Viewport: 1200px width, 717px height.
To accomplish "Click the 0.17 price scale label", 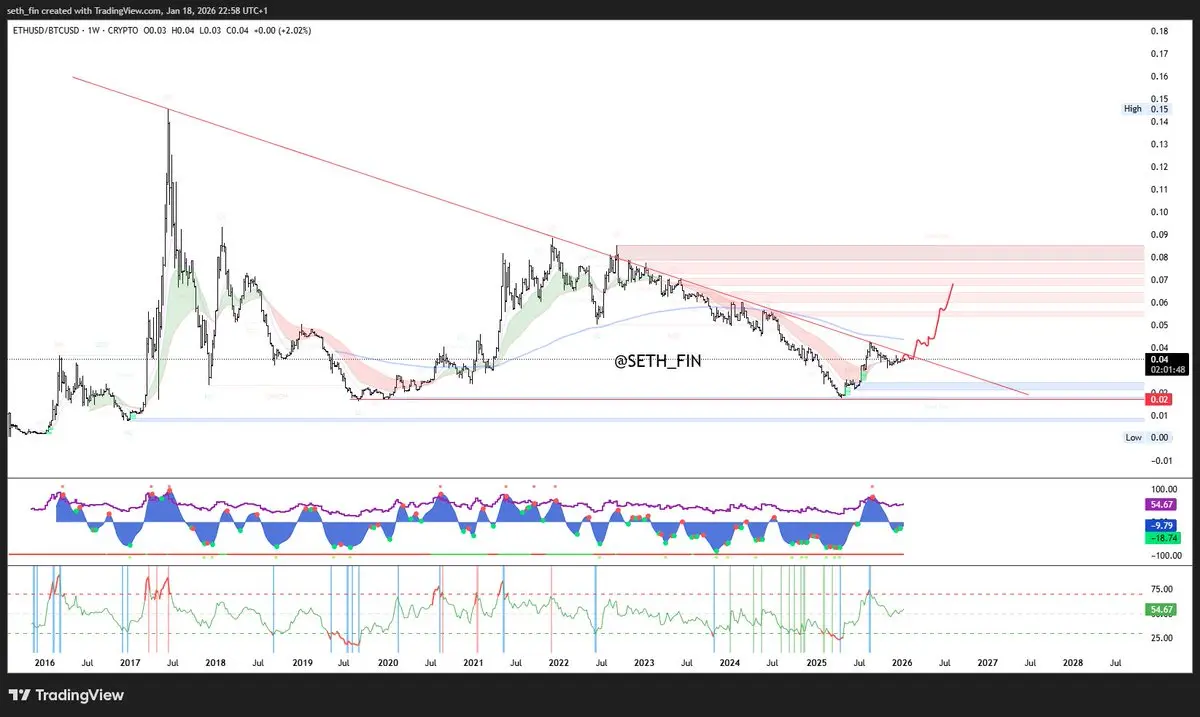I will point(1159,54).
